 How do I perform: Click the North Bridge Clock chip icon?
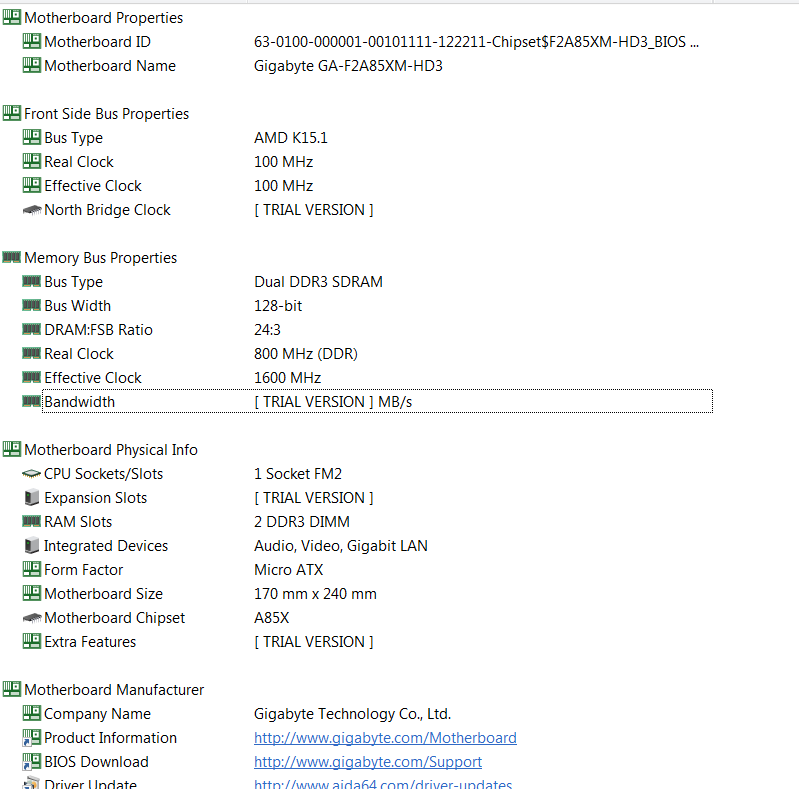32,209
